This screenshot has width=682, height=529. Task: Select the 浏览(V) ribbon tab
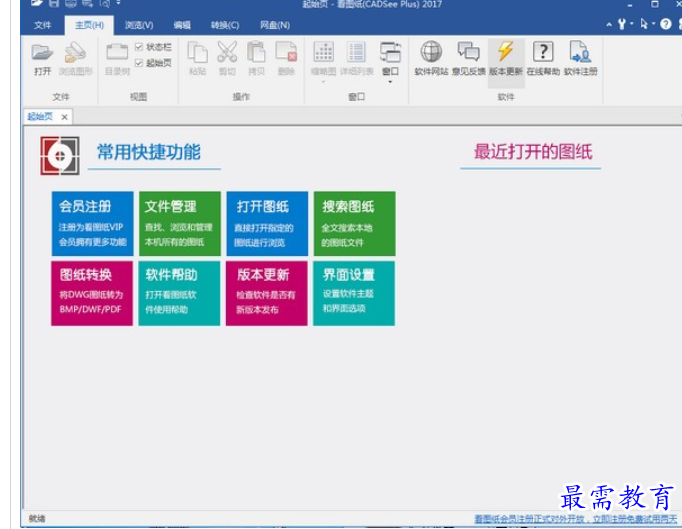(x=139, y=25)
